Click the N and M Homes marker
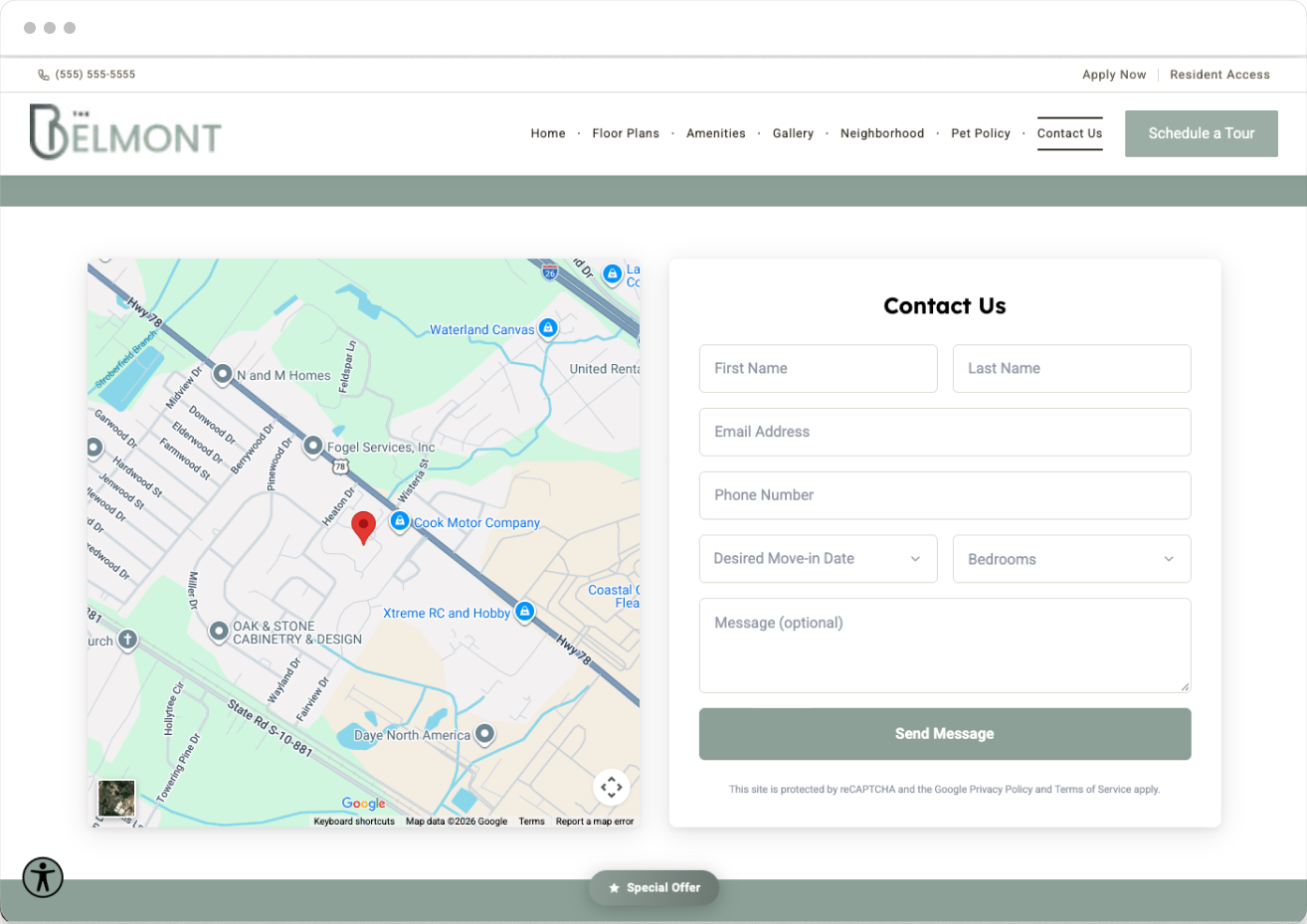The image size is (1307, 924). 223,374
